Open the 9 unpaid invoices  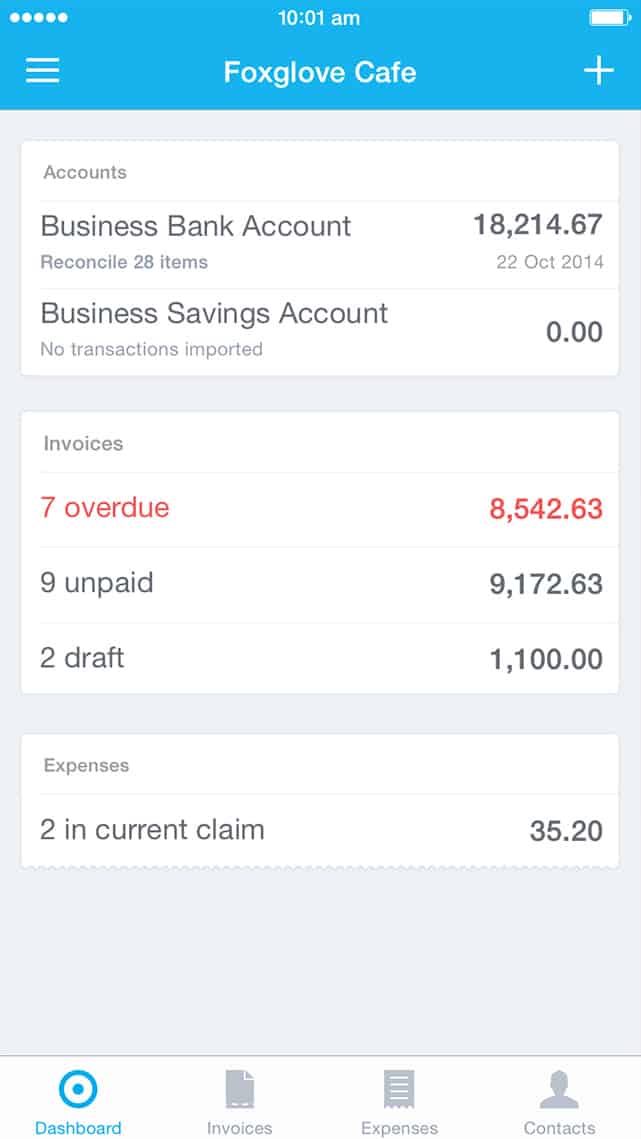320,583
